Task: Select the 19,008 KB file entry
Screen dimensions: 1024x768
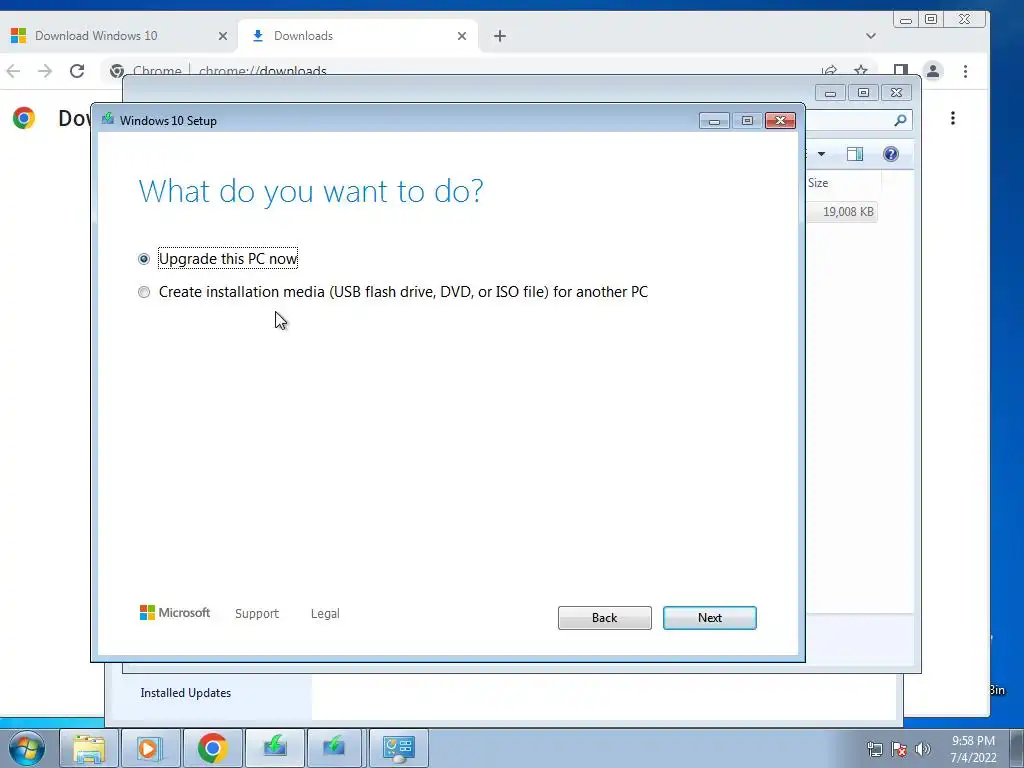Action: tap(842, 212)
